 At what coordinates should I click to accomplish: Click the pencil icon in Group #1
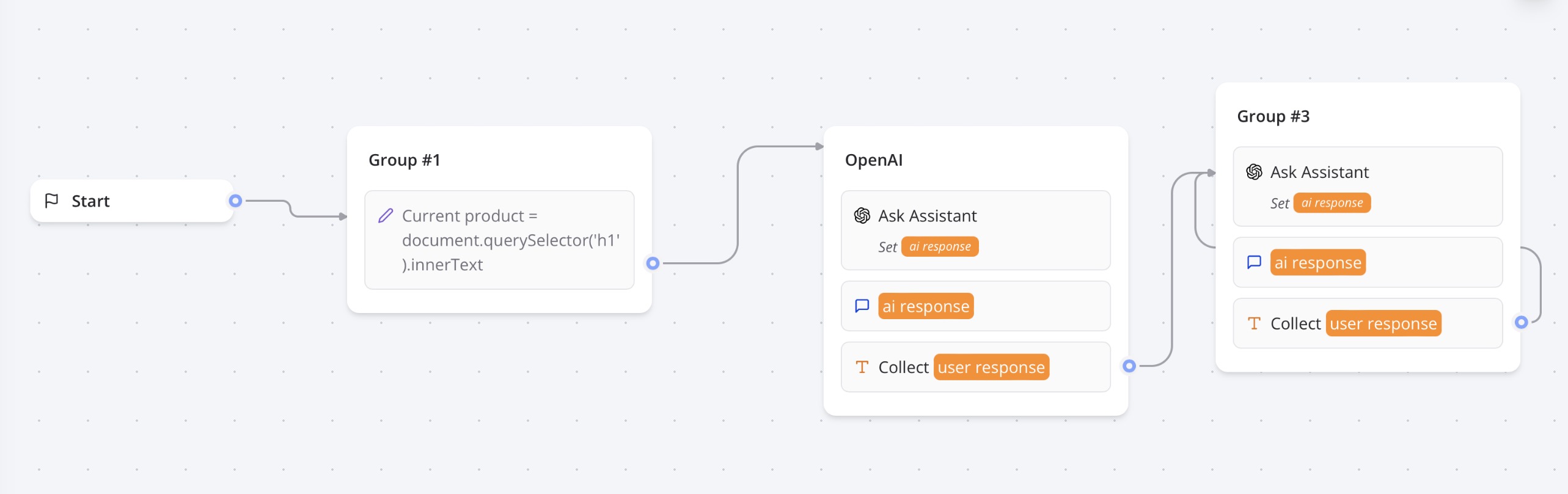386,216
